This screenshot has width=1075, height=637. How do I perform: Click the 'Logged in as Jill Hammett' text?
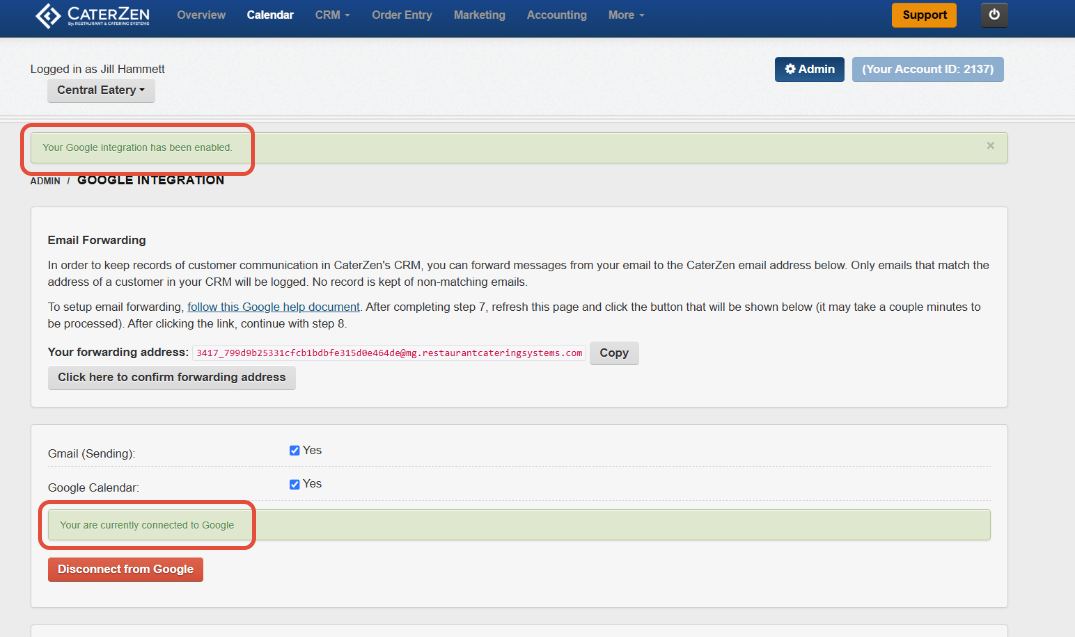(97, 69)
